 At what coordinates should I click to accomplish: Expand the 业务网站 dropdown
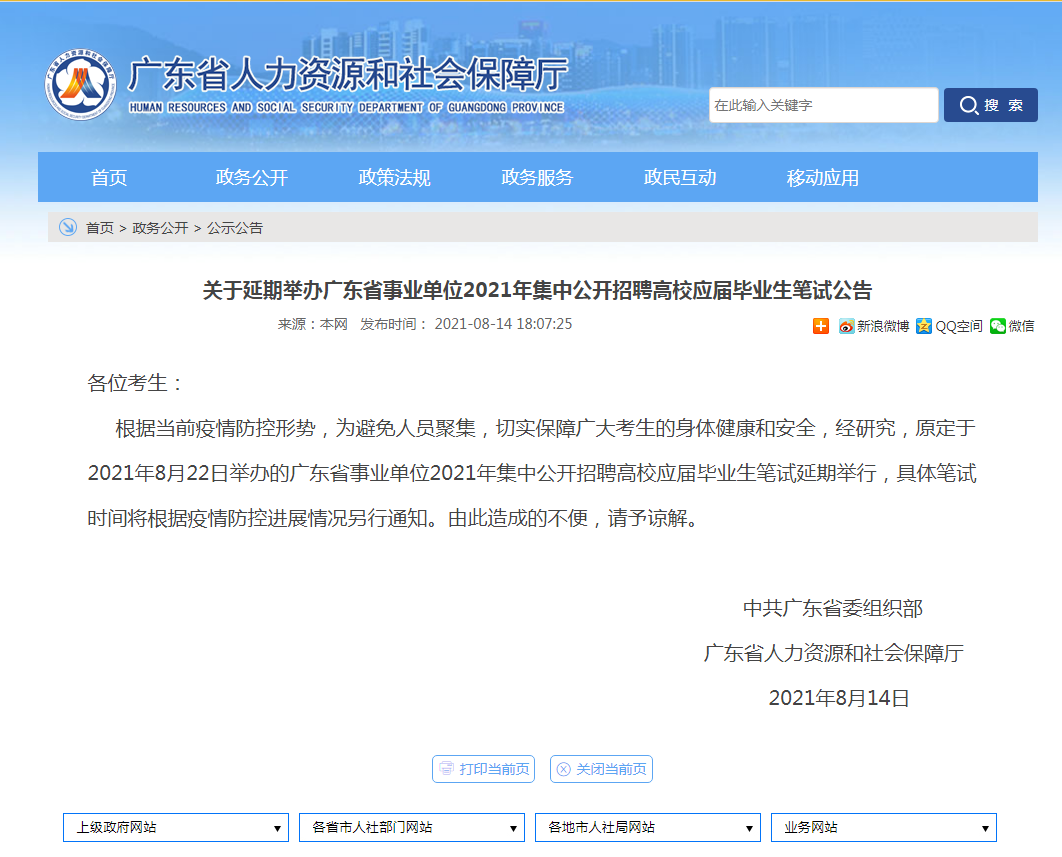883,827
